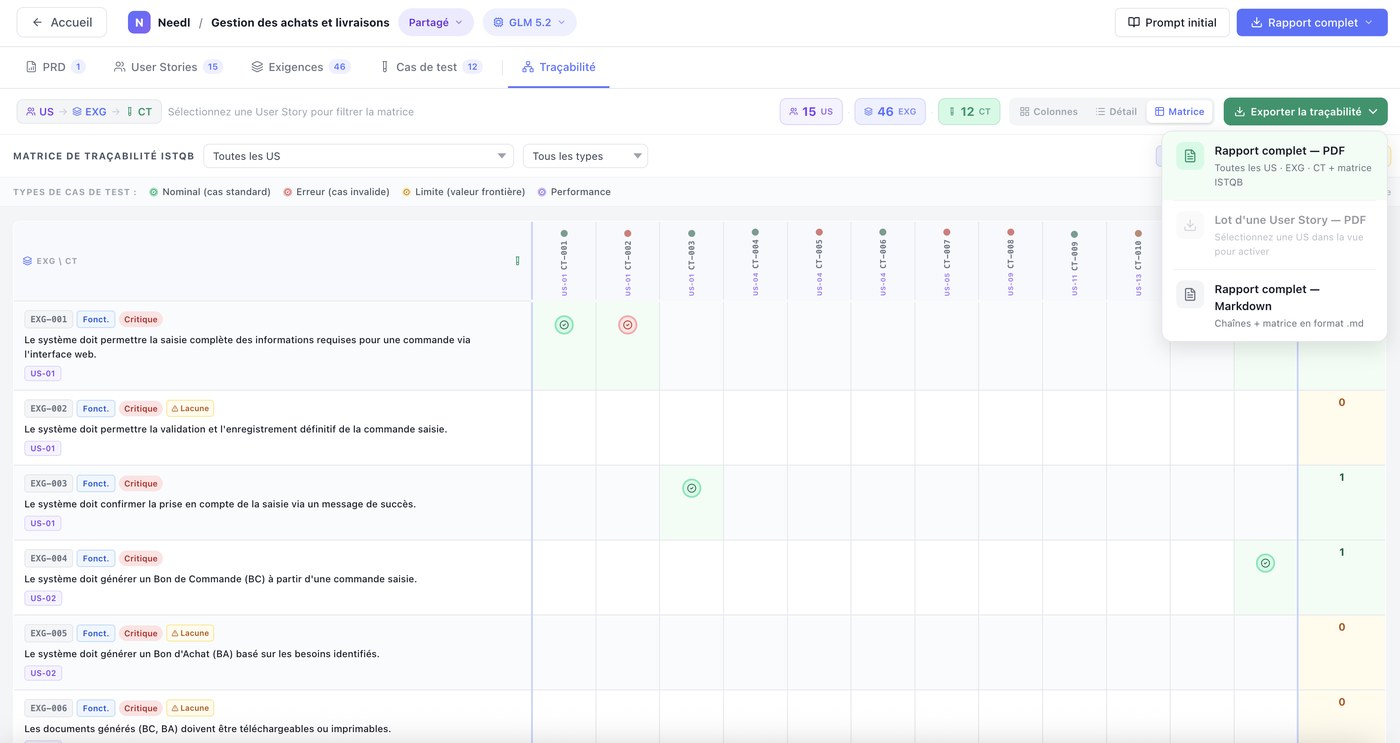1400x743 pixels.
Task: Toggle the 15 US counter chip
Action: coord(811,112)
